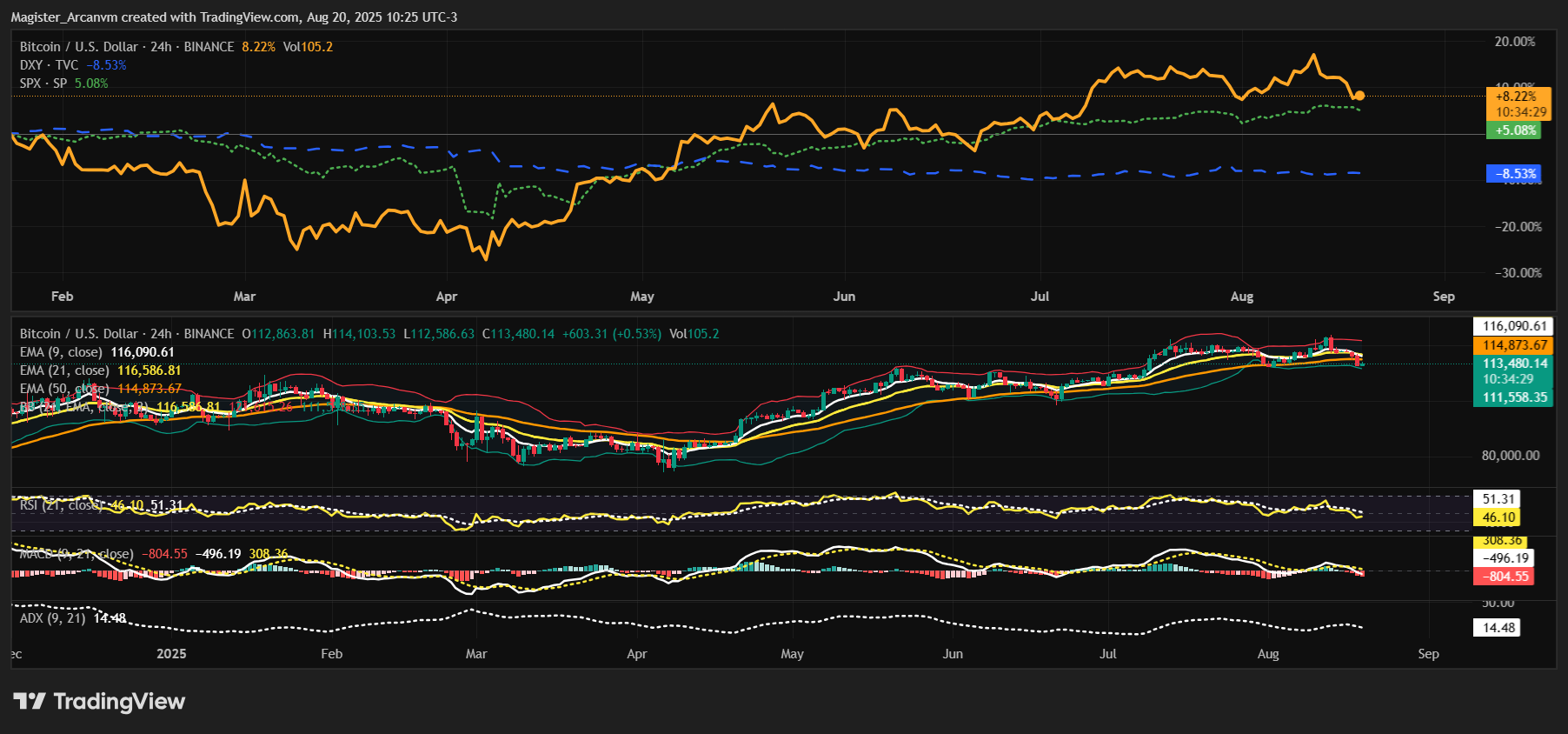Click the Bitcoin / U.S. Dollar title in the candlestick pane
This screenshot has height=734, width=1568.
point(127,334)
